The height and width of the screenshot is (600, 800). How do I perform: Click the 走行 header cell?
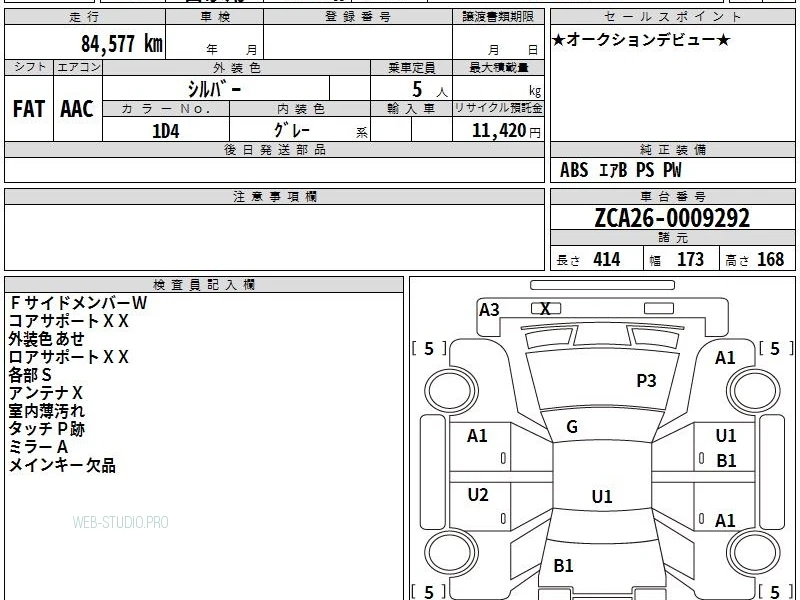pos(85,17)
